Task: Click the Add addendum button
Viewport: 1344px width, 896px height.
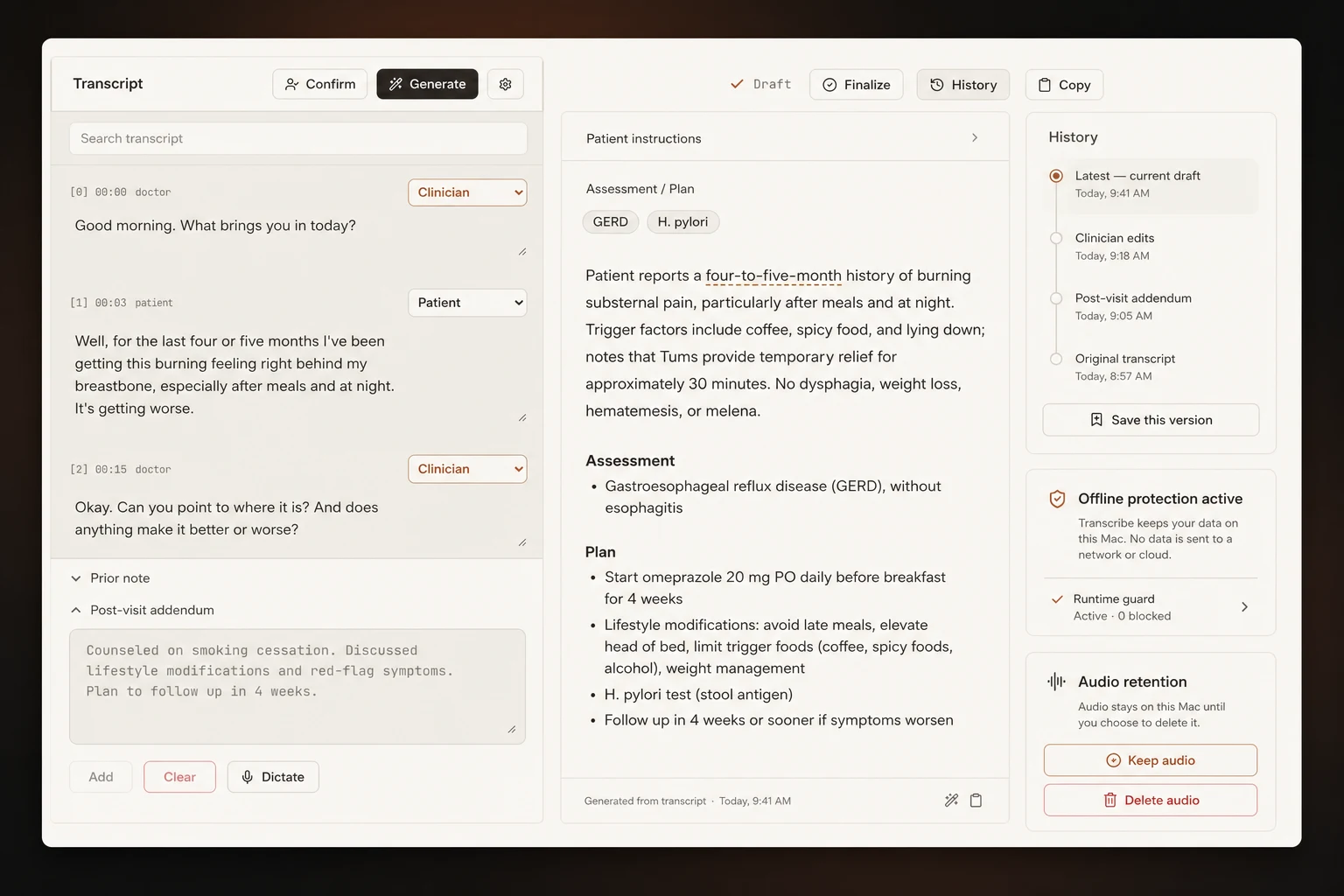Action: pyautogui.click(x=101, y=777)
